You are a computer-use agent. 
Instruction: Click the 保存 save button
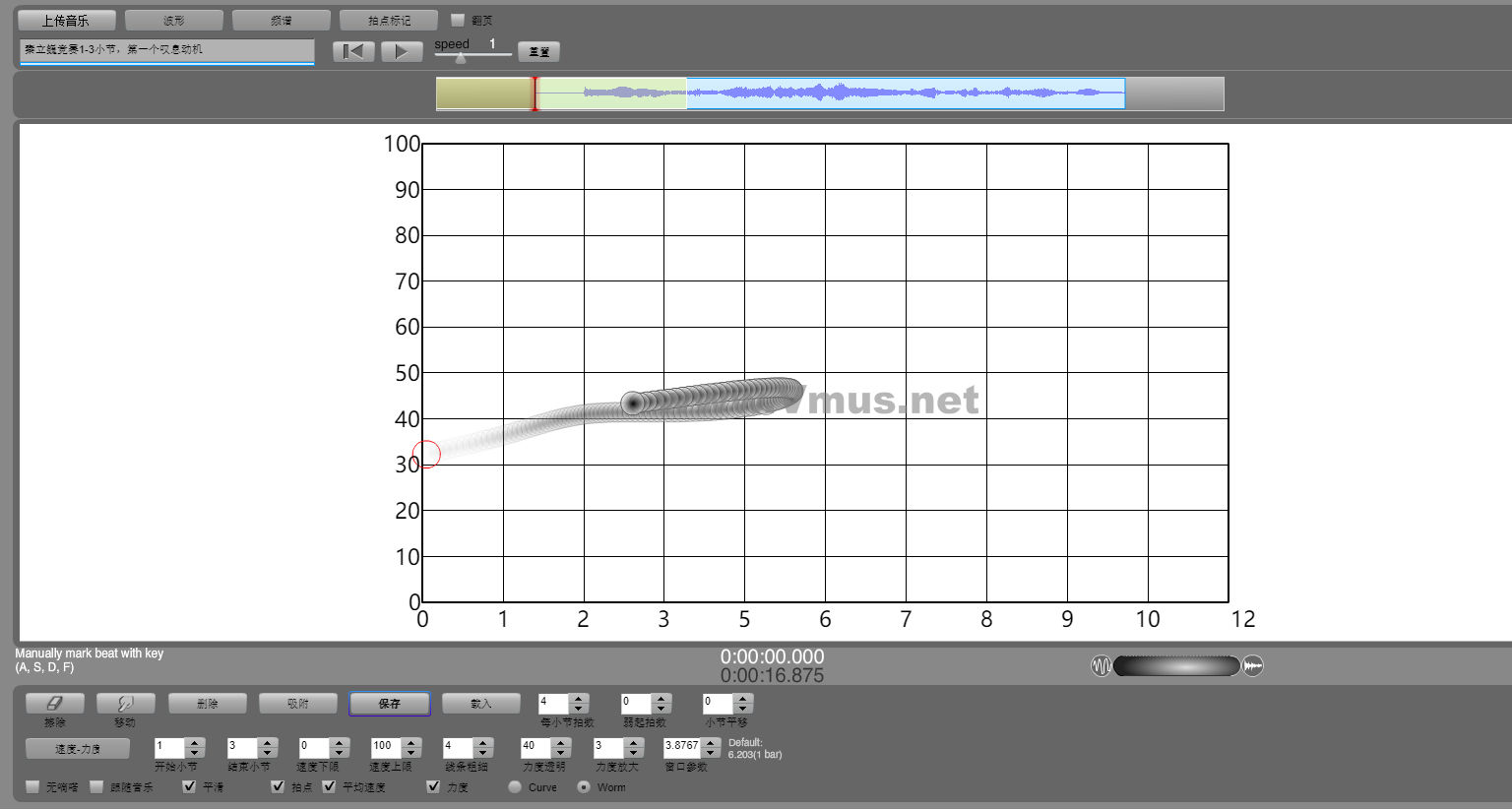tap(389, 704)
